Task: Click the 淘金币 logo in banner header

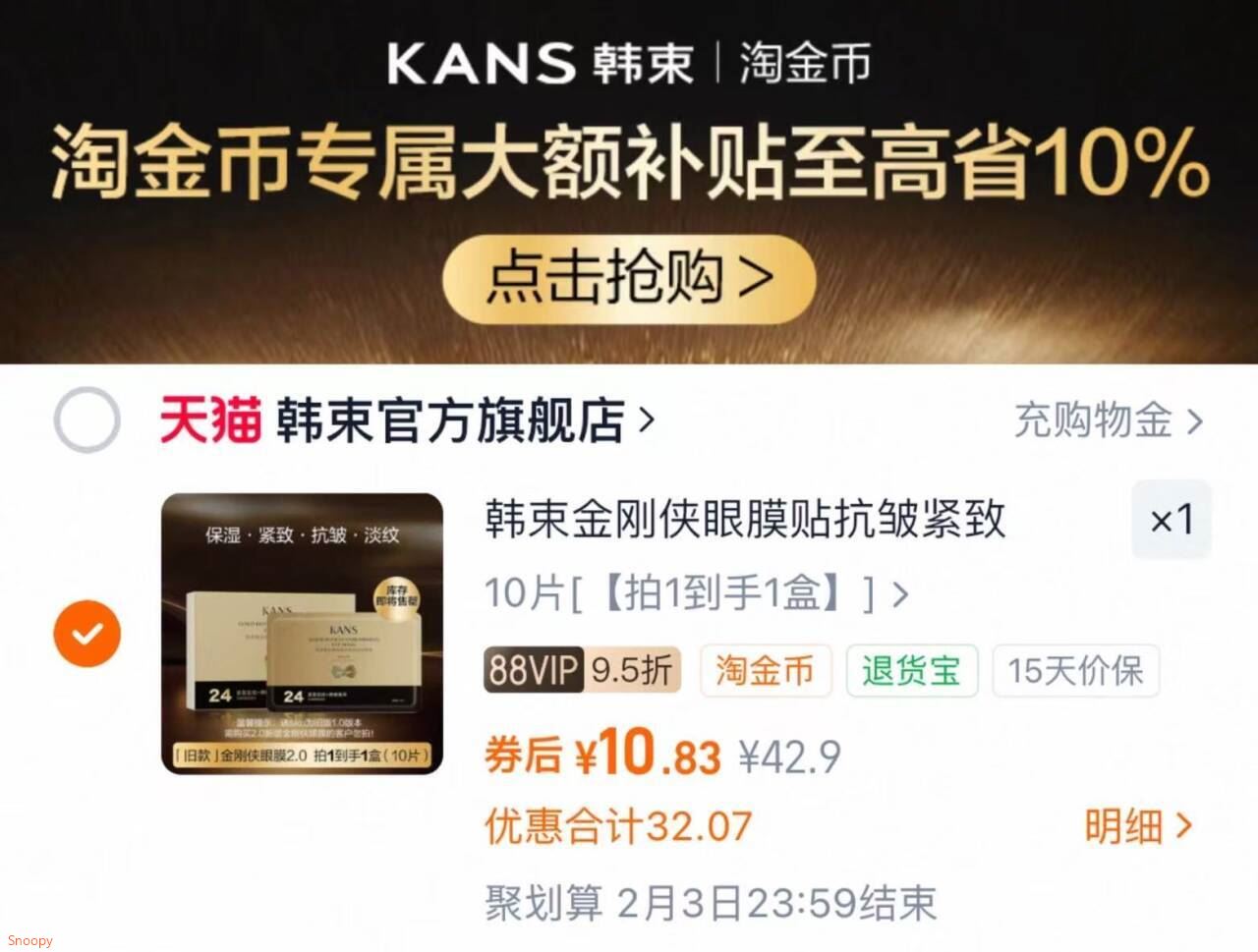Action: coord(805,63)
